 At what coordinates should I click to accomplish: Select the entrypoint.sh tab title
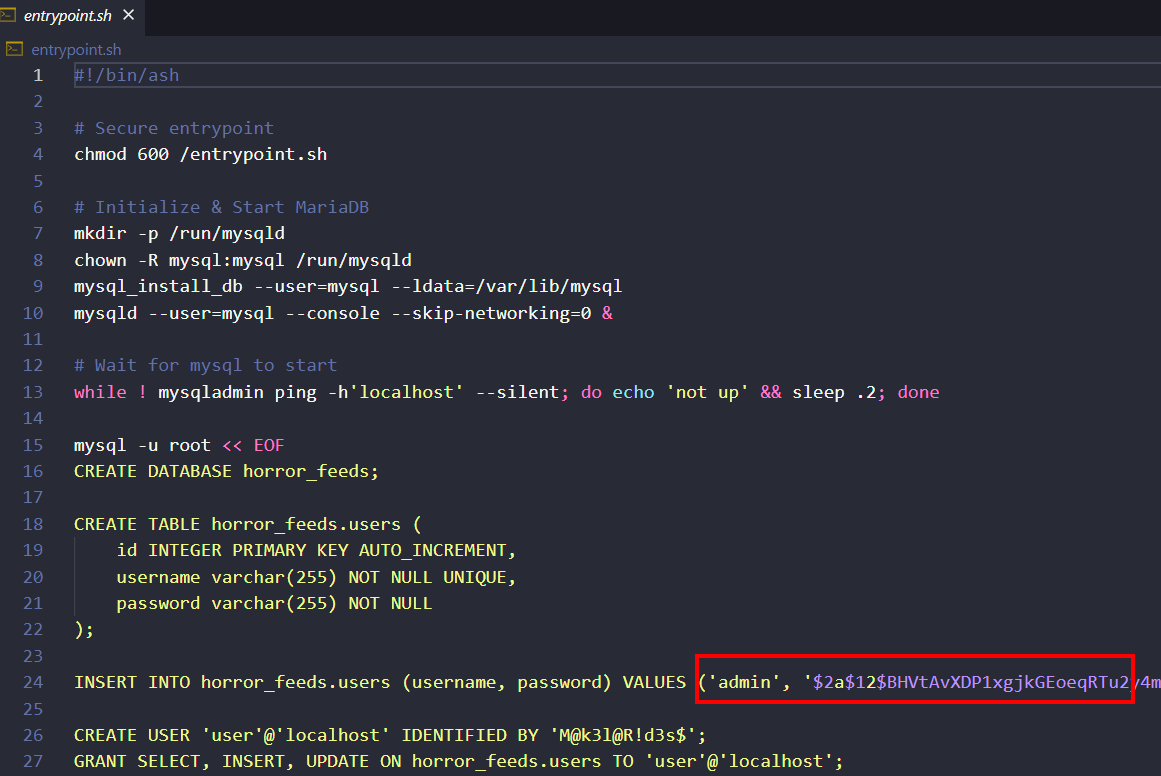[x=69, y=17]
